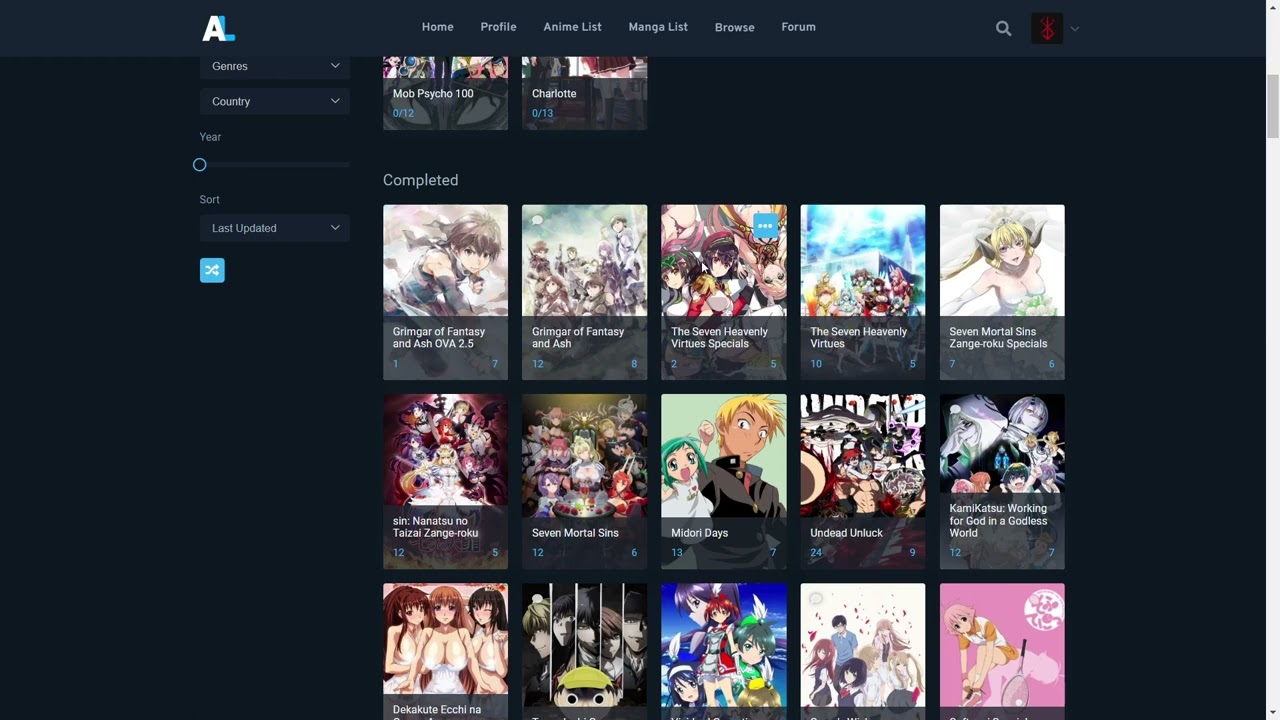Screen dimensions: 1280x720
Task: Click the Year slider track
Action: [x=275, y=165]
